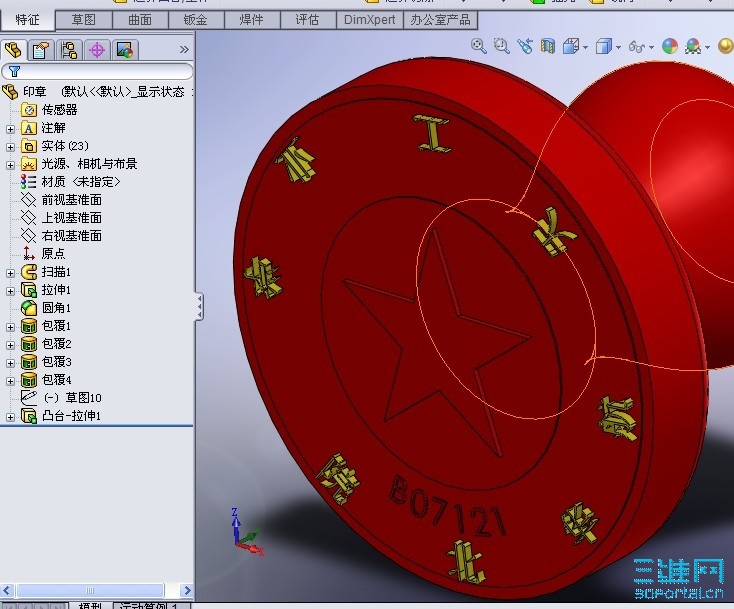Expand more manager tabs with double arrow
This screenshot has height=609, width=734.
point(184,50)
